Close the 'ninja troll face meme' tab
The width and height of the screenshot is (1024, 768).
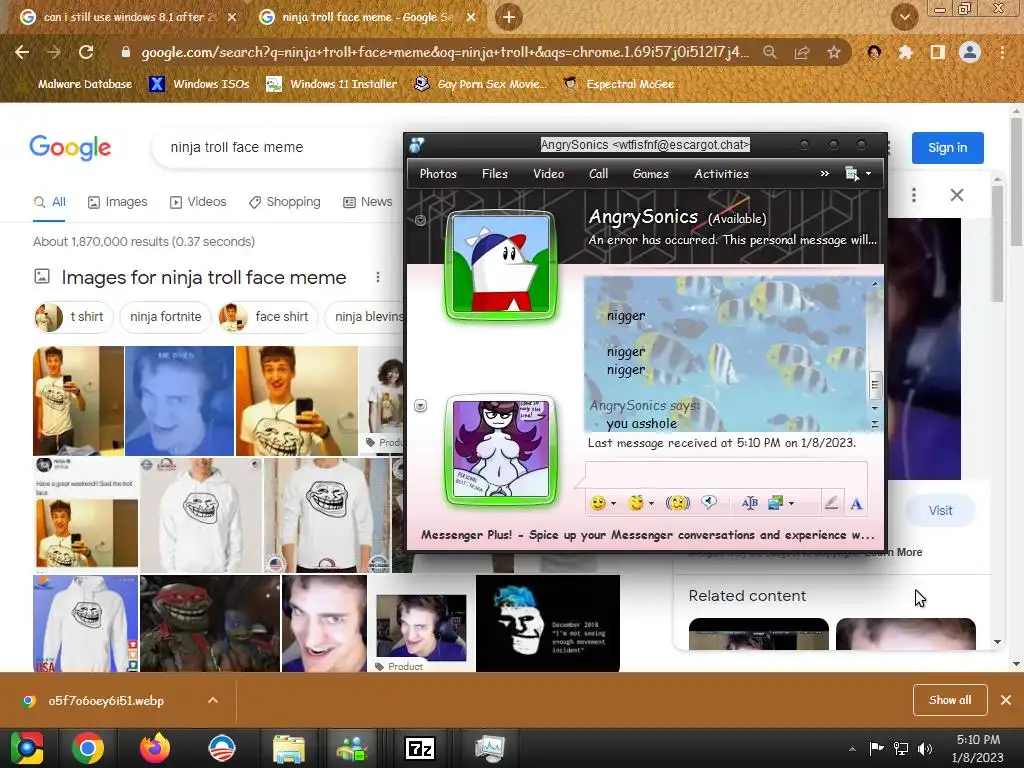[x=471, y=17]
